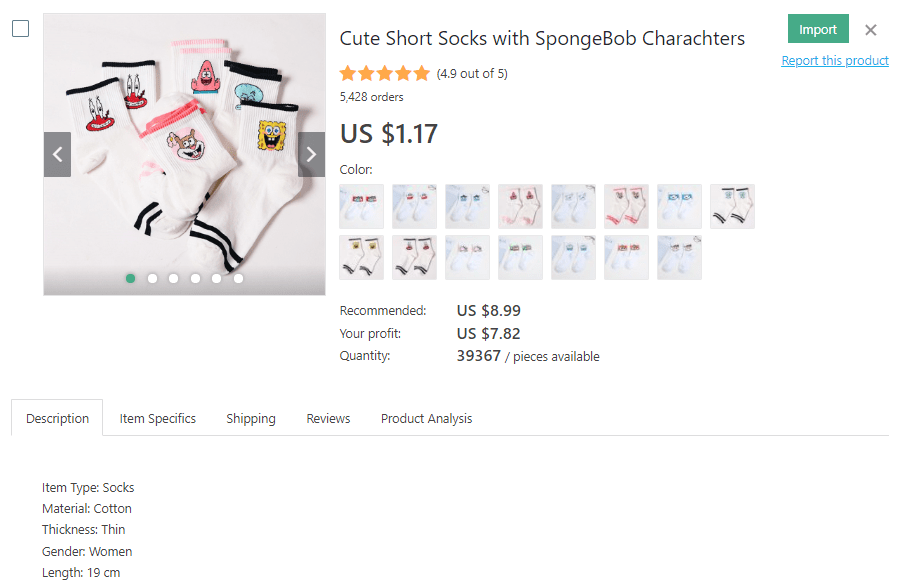Pick the black-striped sock swatch ending row one
This screenshot has height=587, width=905.
[732, 206]
